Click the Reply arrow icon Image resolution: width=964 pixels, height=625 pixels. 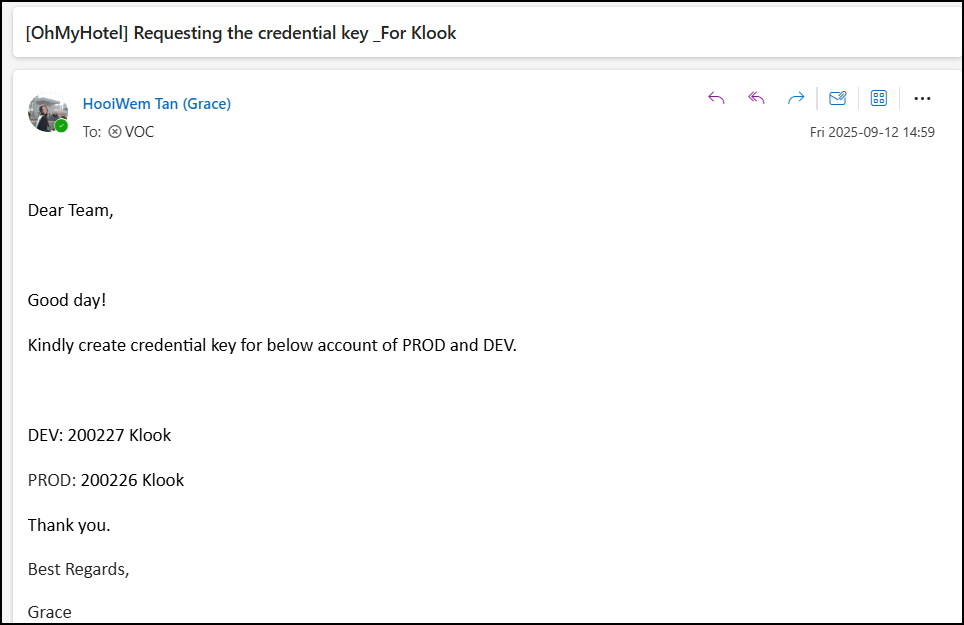[x=716, y=98]
